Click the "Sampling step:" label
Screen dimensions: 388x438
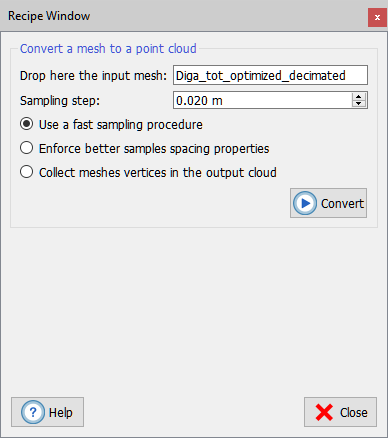60,101
